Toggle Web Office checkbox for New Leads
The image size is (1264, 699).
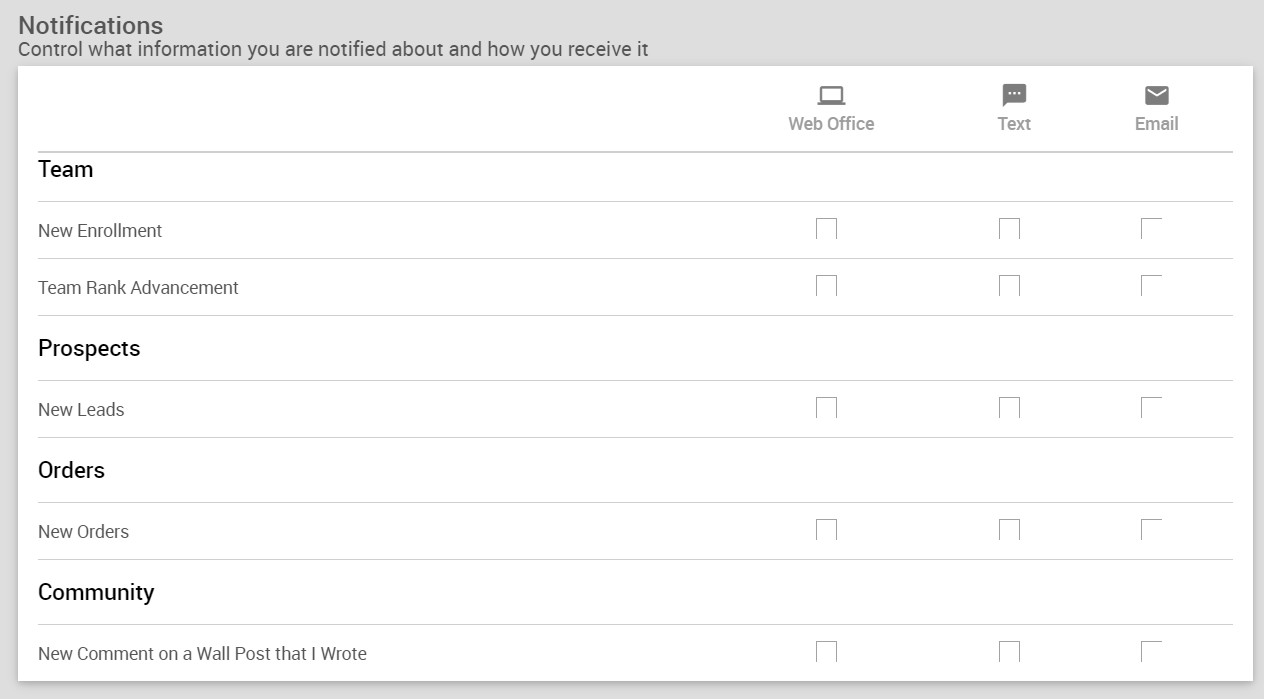(x=827, y=408)
